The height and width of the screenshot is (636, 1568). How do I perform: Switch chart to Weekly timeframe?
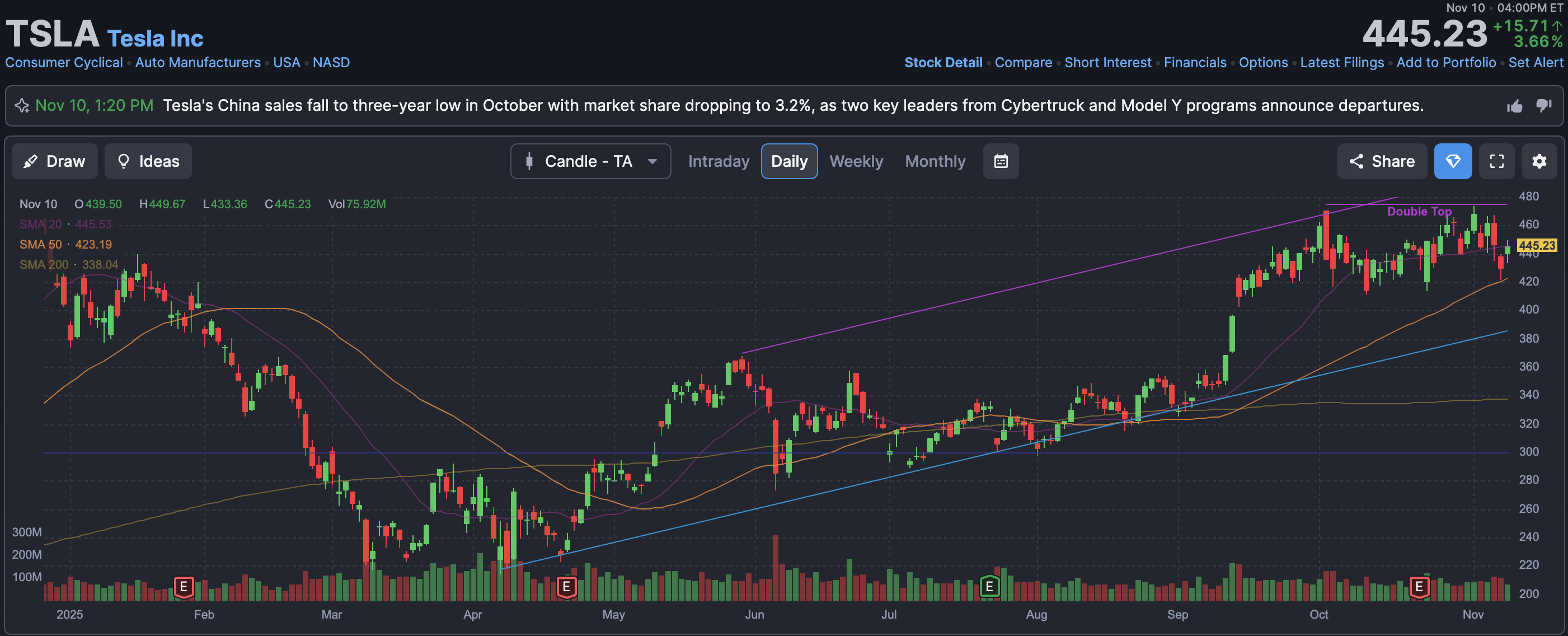856,161
